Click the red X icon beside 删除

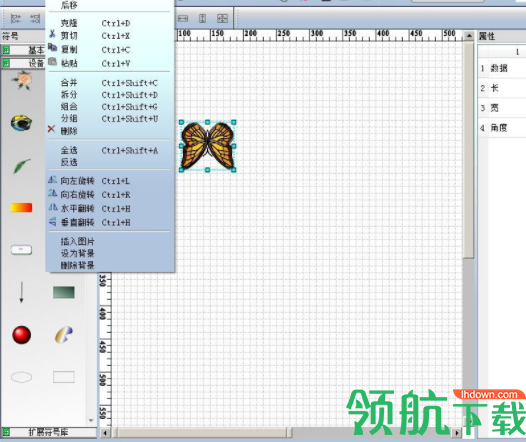51,129
